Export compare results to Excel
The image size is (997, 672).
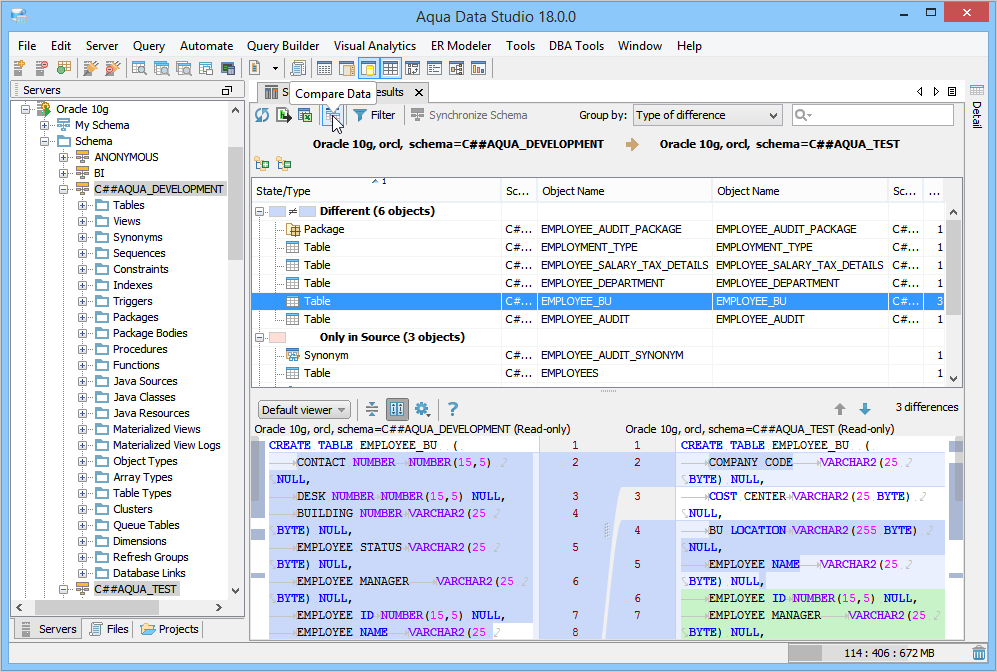[305, 115]
